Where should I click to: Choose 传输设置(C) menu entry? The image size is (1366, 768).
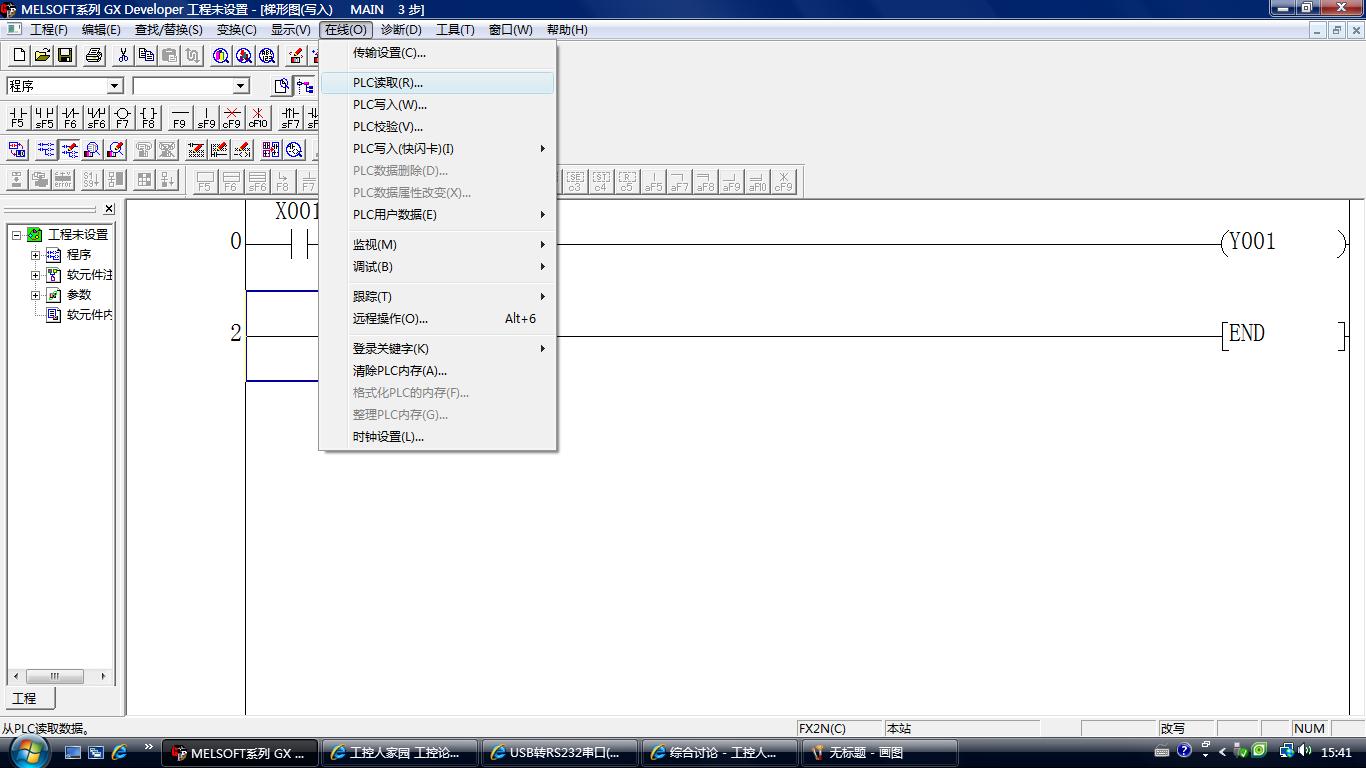pos(389,53)
